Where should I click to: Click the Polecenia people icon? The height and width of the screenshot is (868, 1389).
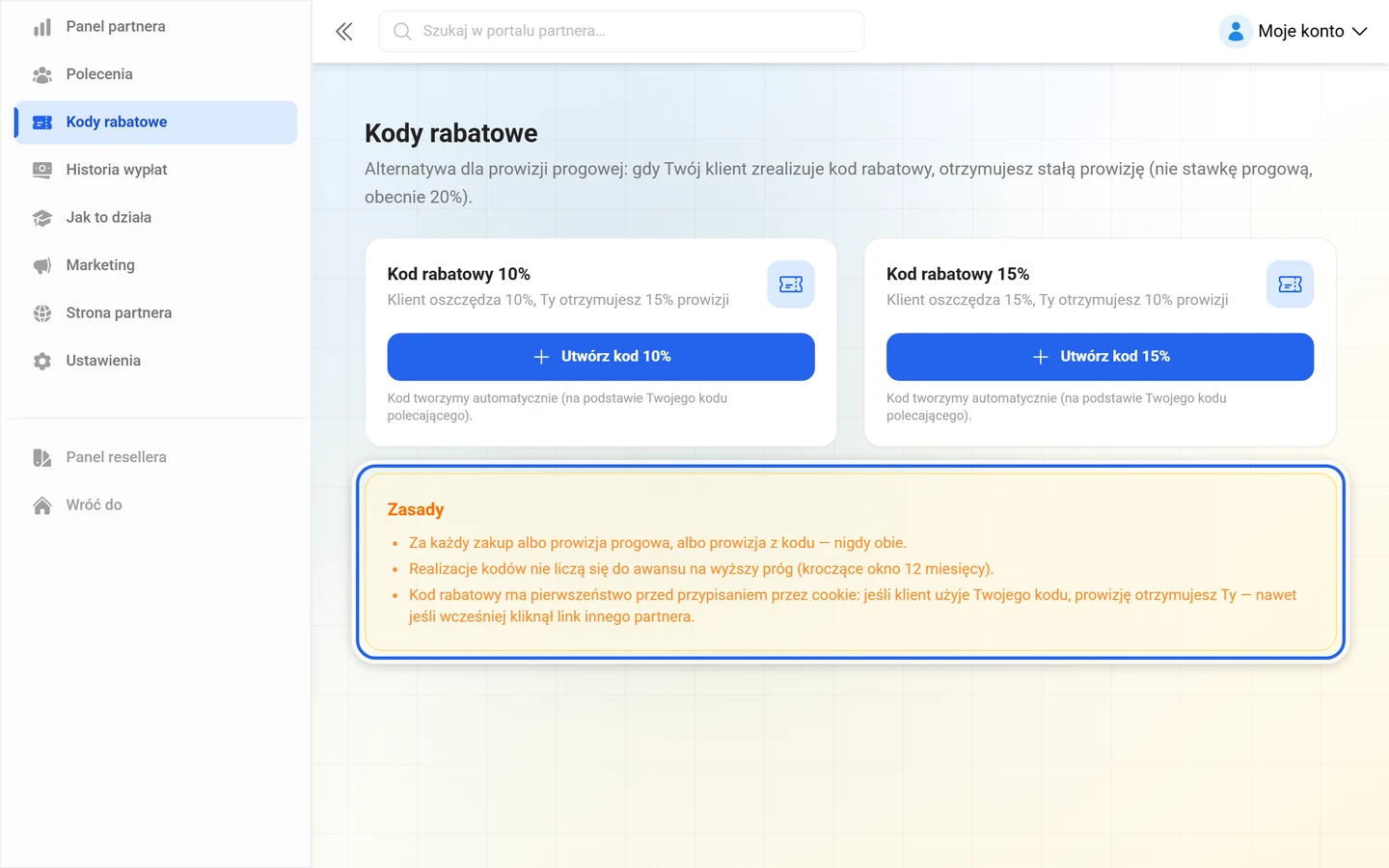point(42,74)
